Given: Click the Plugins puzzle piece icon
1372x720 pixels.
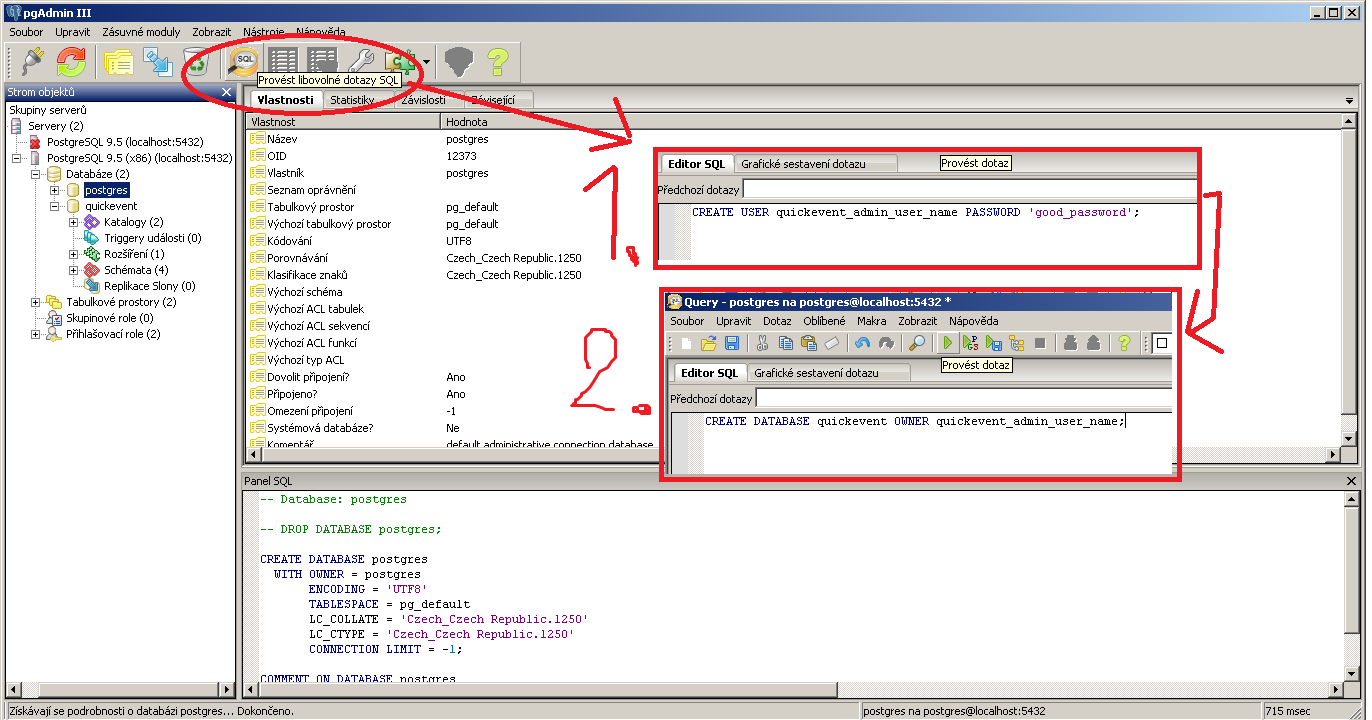Looking at the screenshot, I should (x=400, y=62).
